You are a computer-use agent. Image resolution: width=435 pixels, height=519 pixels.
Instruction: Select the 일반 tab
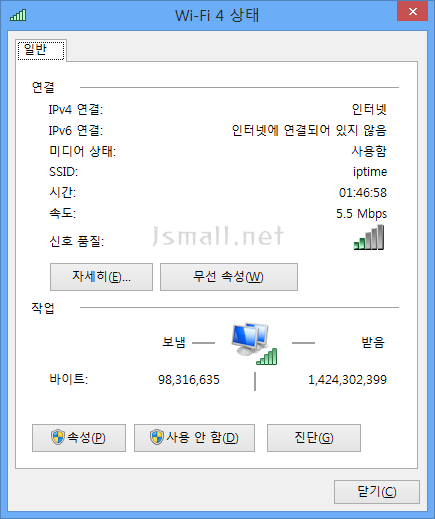click(41, 50)
